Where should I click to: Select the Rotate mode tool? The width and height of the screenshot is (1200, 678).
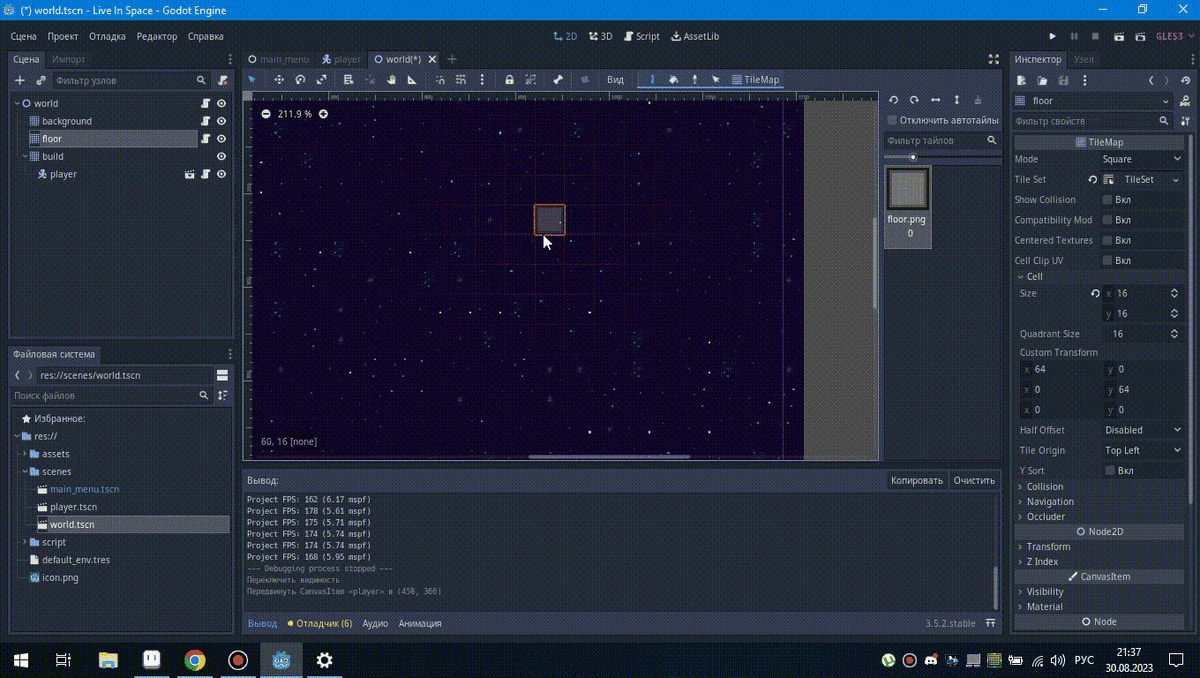(300, 79)
